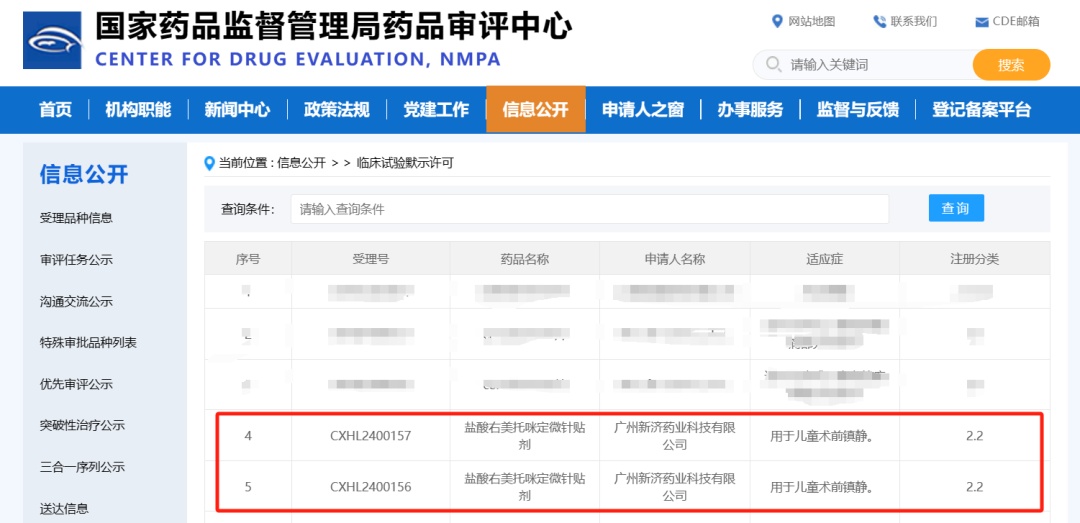
Task: Open 申请人之窗 in the nav bar
Action: [x=642, y=110]
